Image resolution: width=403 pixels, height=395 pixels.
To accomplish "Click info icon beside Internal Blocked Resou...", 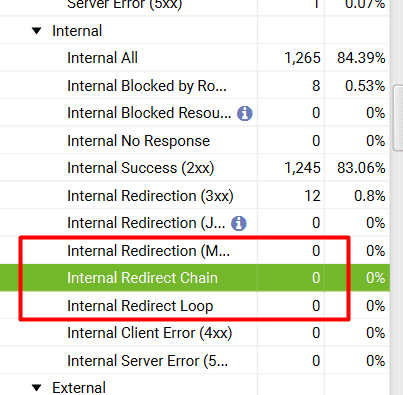I will pos(245,113).
